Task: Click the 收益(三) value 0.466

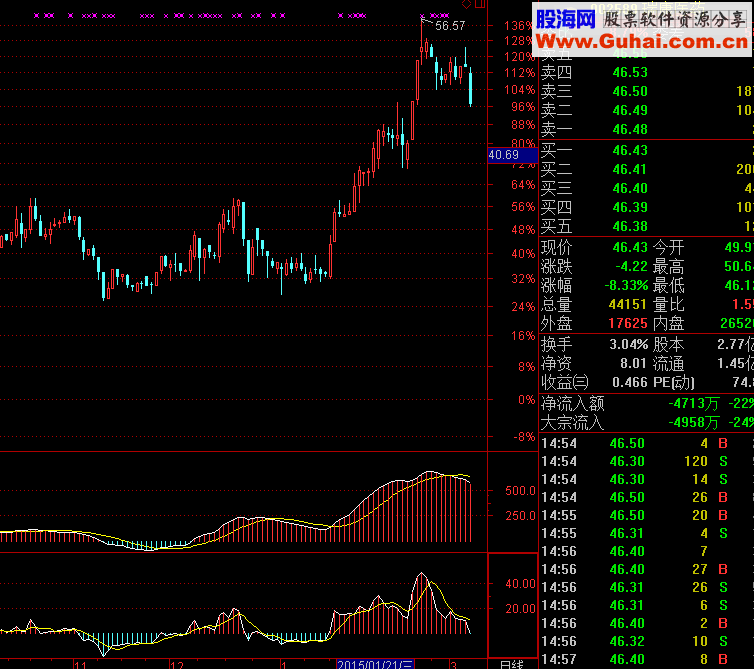Action: (x=630, y=382)
